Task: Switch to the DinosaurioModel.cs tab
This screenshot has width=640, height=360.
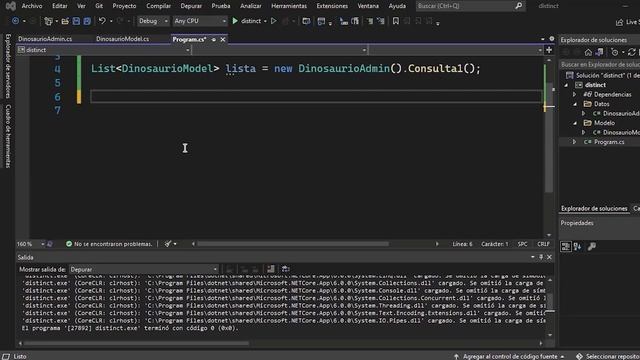Action: tap(122, 39)
